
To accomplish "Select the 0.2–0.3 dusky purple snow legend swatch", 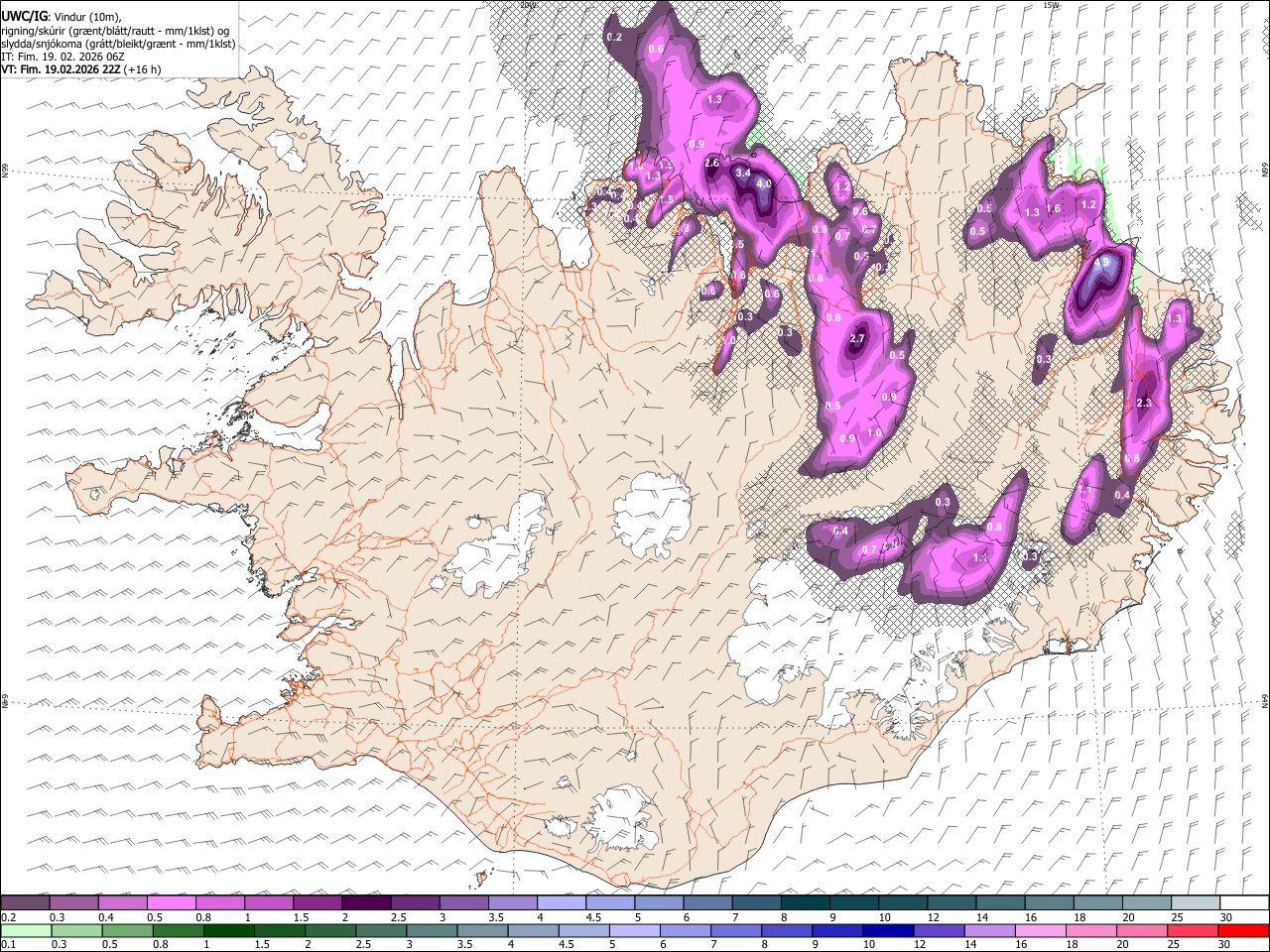I will [x=25, y=902].
